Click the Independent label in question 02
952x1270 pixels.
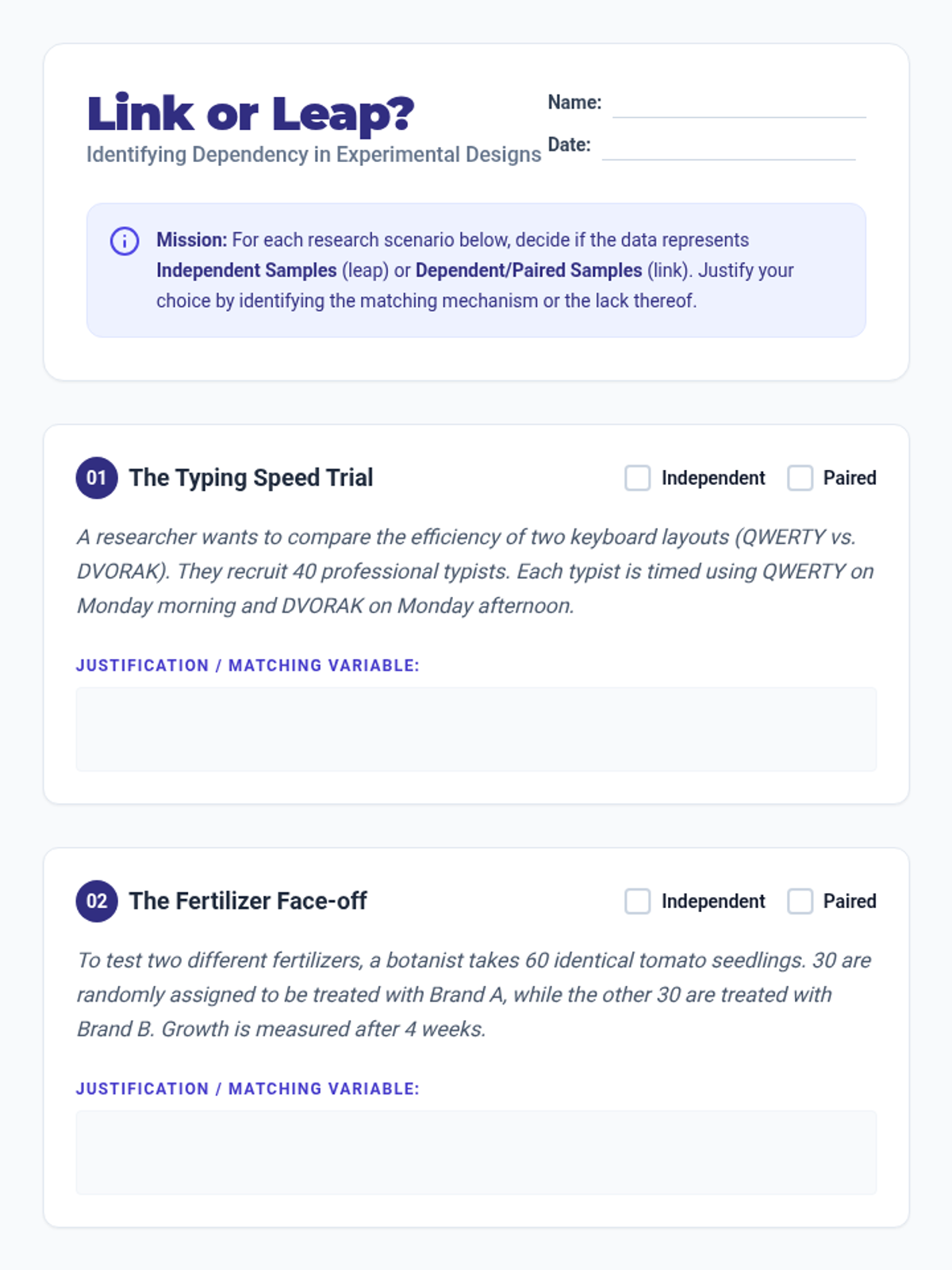coord(713,901)
